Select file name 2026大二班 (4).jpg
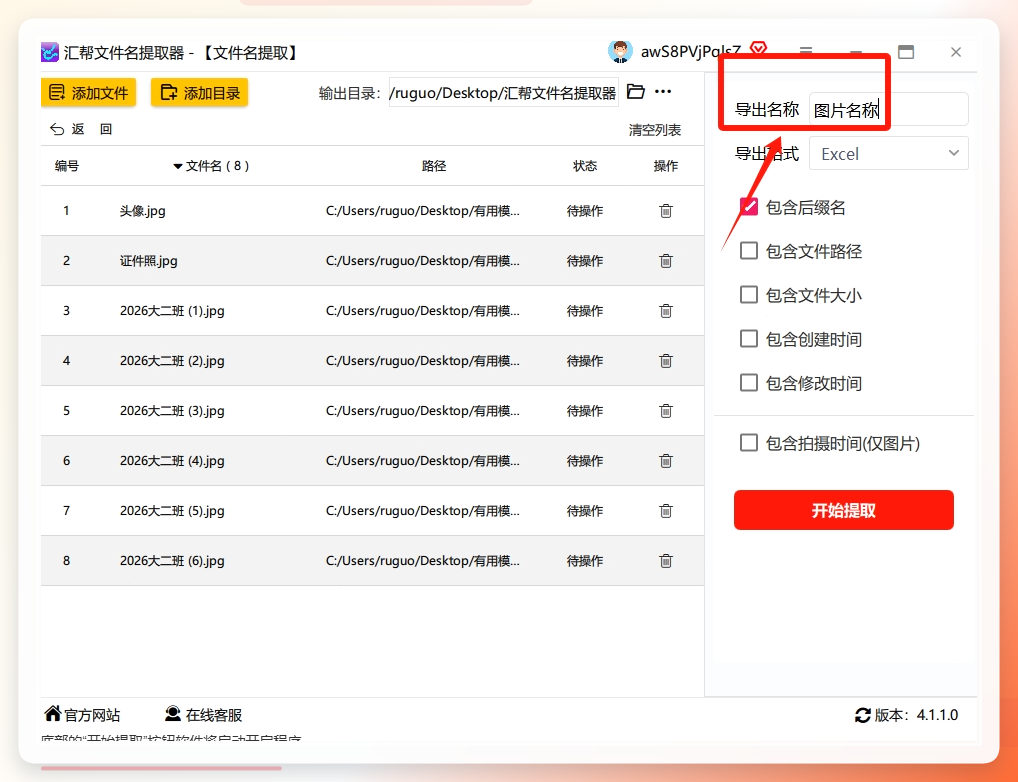The height and width of the screenshot is (782, 1018). click(172, 460)
